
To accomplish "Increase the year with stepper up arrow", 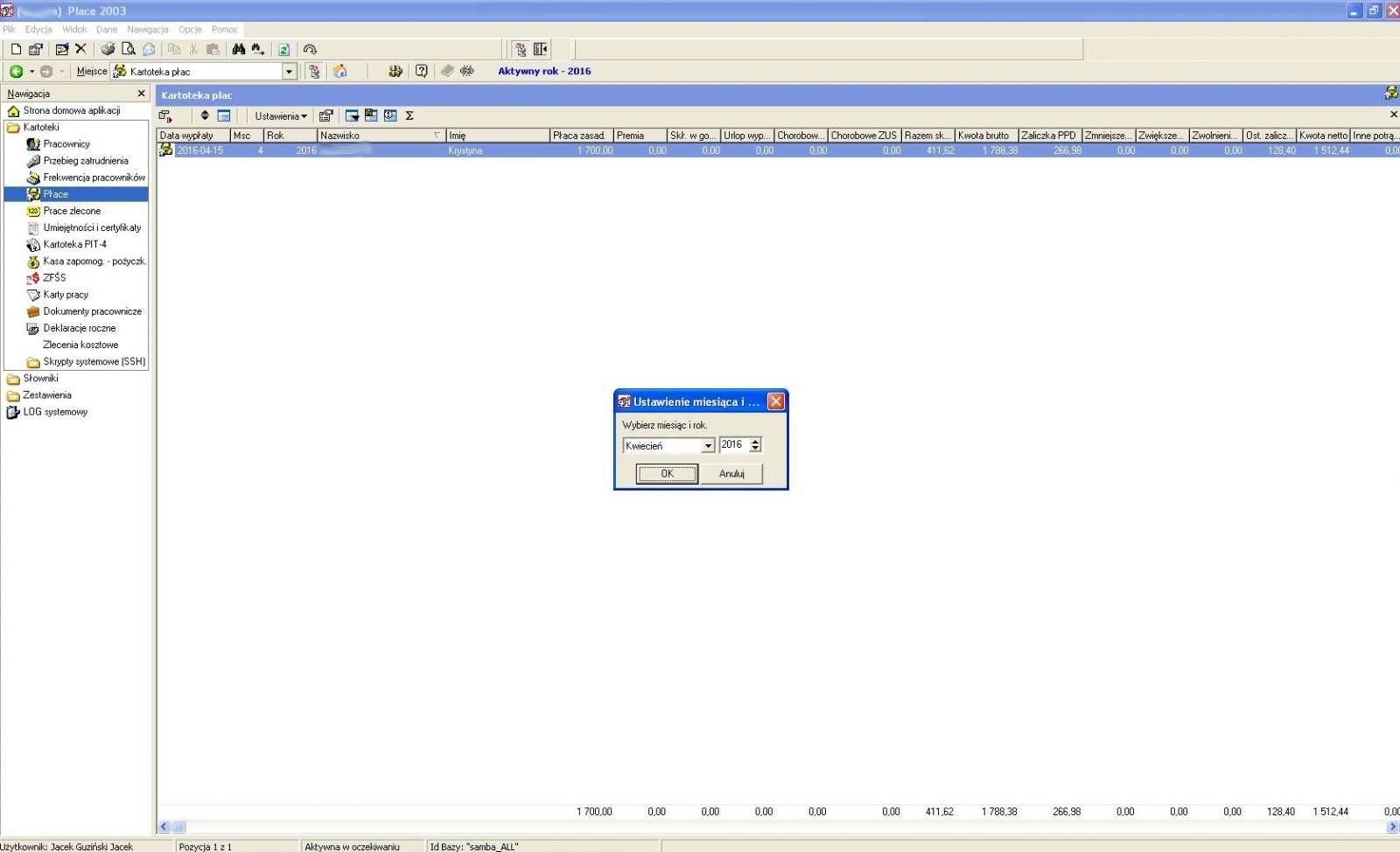I will coord(755,442).
